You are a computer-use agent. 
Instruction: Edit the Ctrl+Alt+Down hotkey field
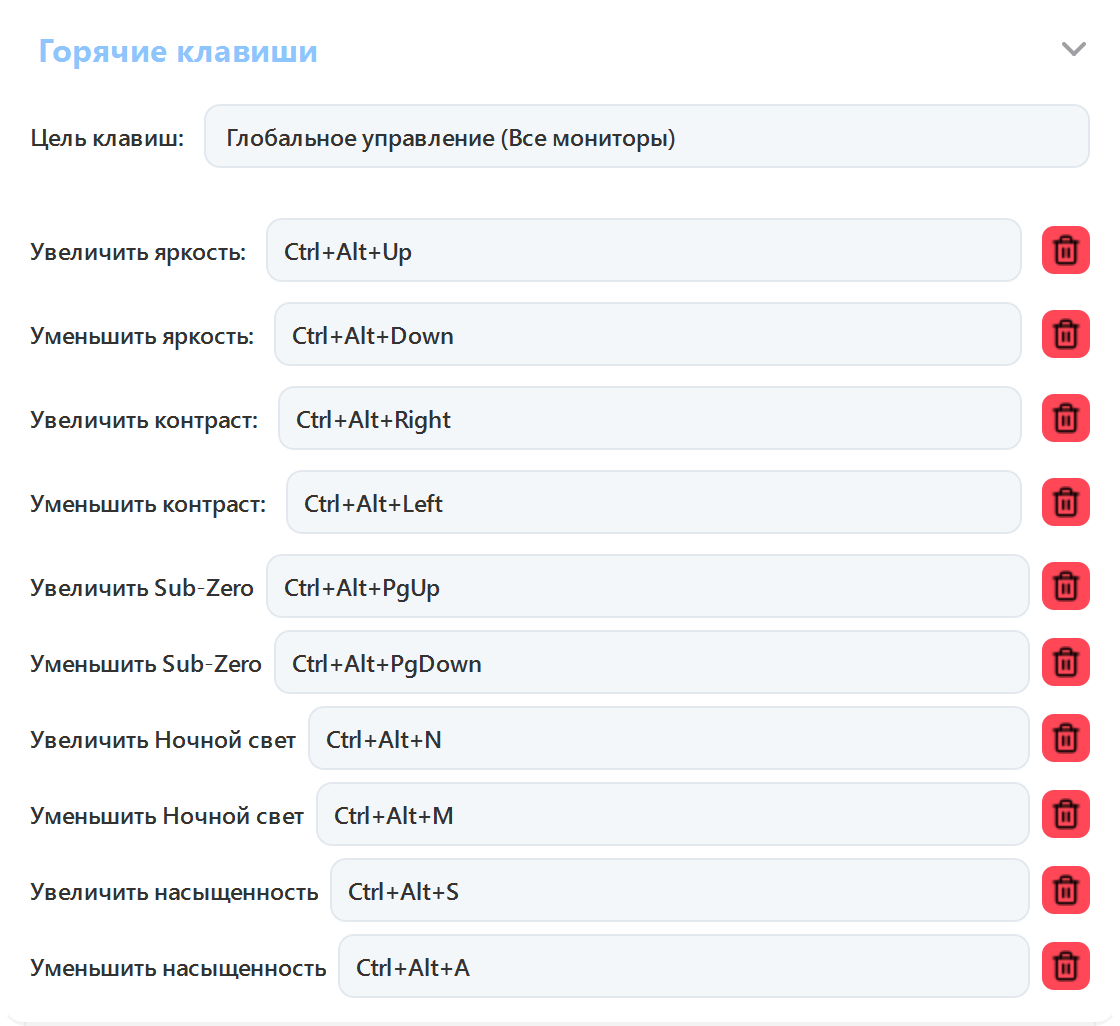click(x=648, y=334)
